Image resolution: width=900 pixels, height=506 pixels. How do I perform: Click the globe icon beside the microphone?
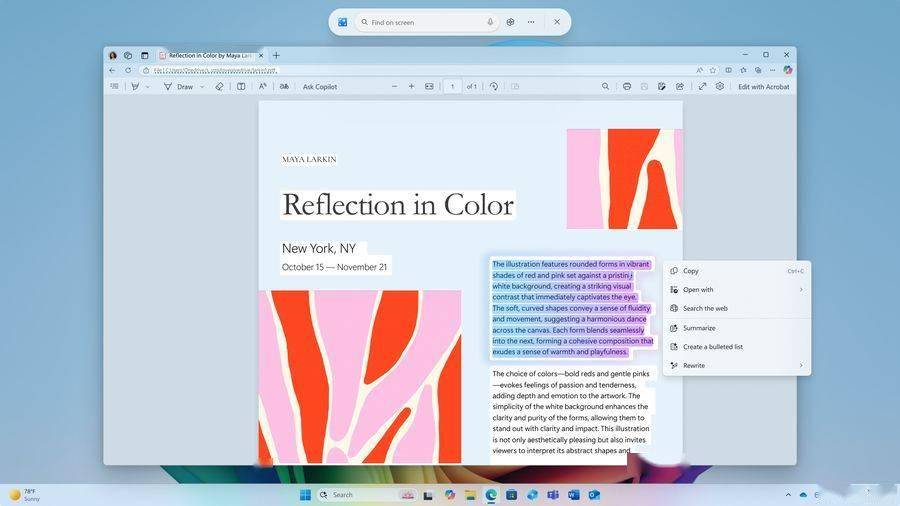[x=510, y=22]
